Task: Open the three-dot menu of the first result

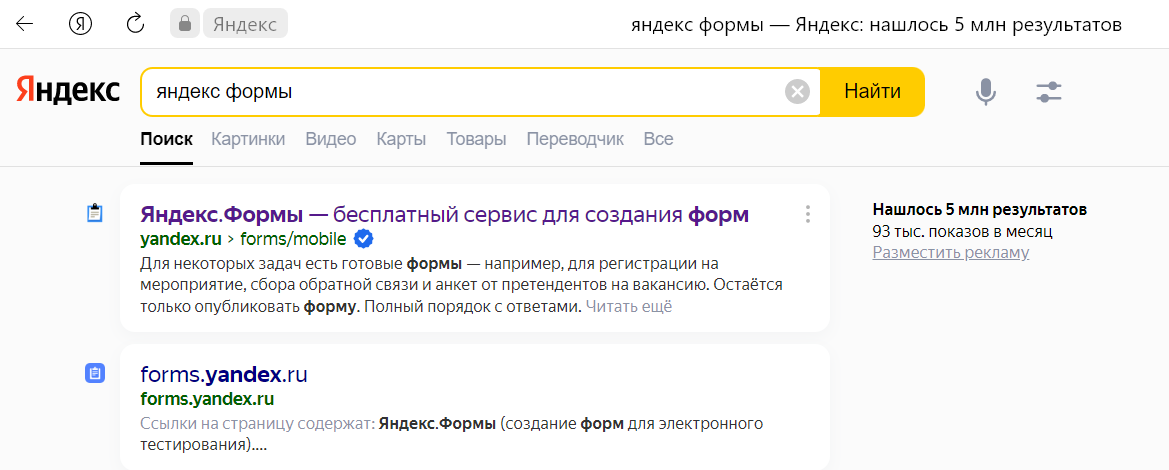Action: (x=807, y=214)
